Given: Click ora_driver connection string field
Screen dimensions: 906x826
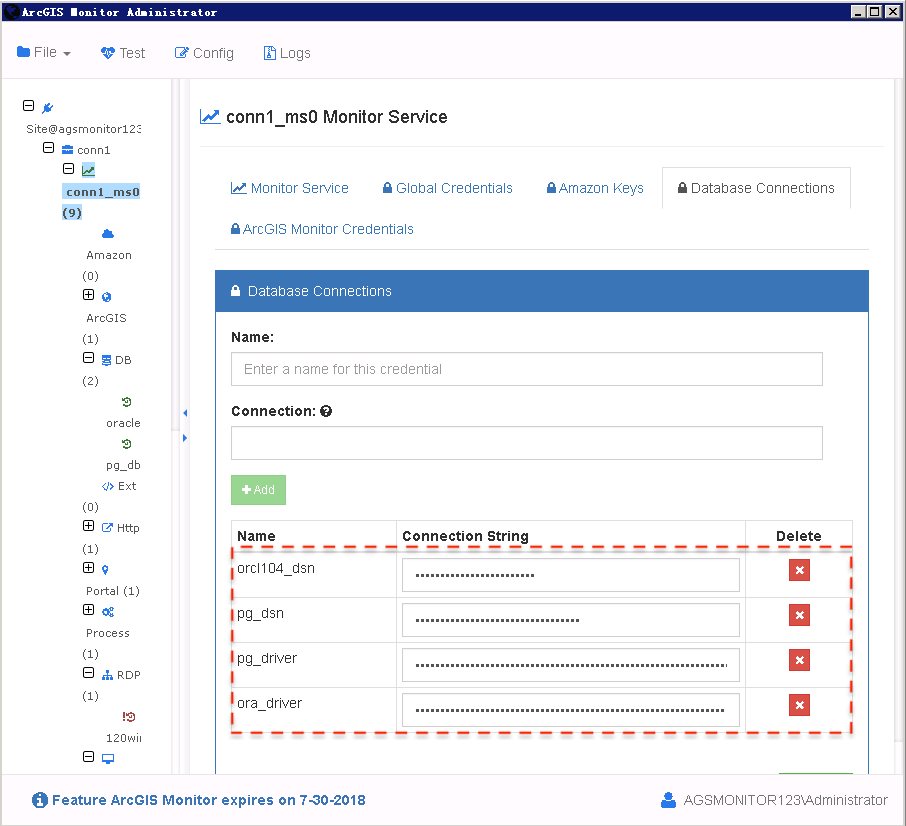Looking at the screenshot, I should point(570,710).
